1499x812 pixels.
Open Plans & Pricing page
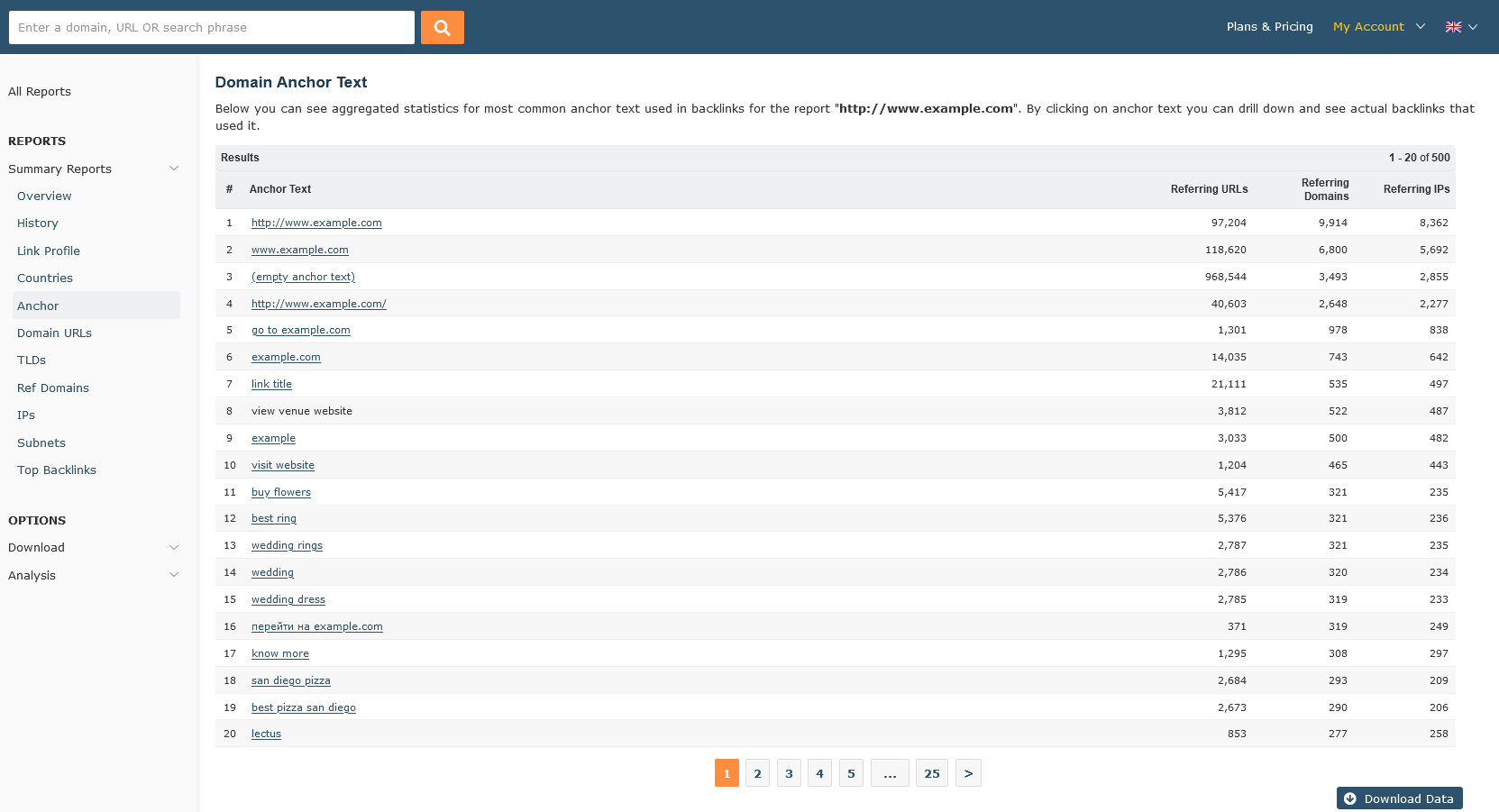[1269, 27]
